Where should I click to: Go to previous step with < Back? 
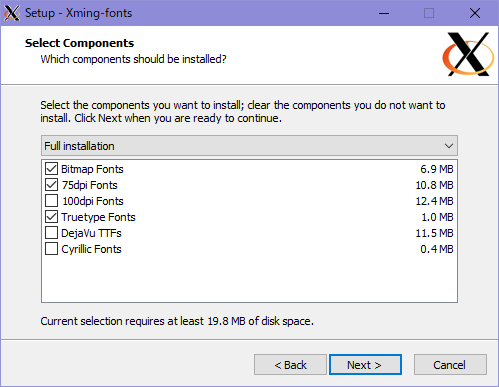[290, 365]
